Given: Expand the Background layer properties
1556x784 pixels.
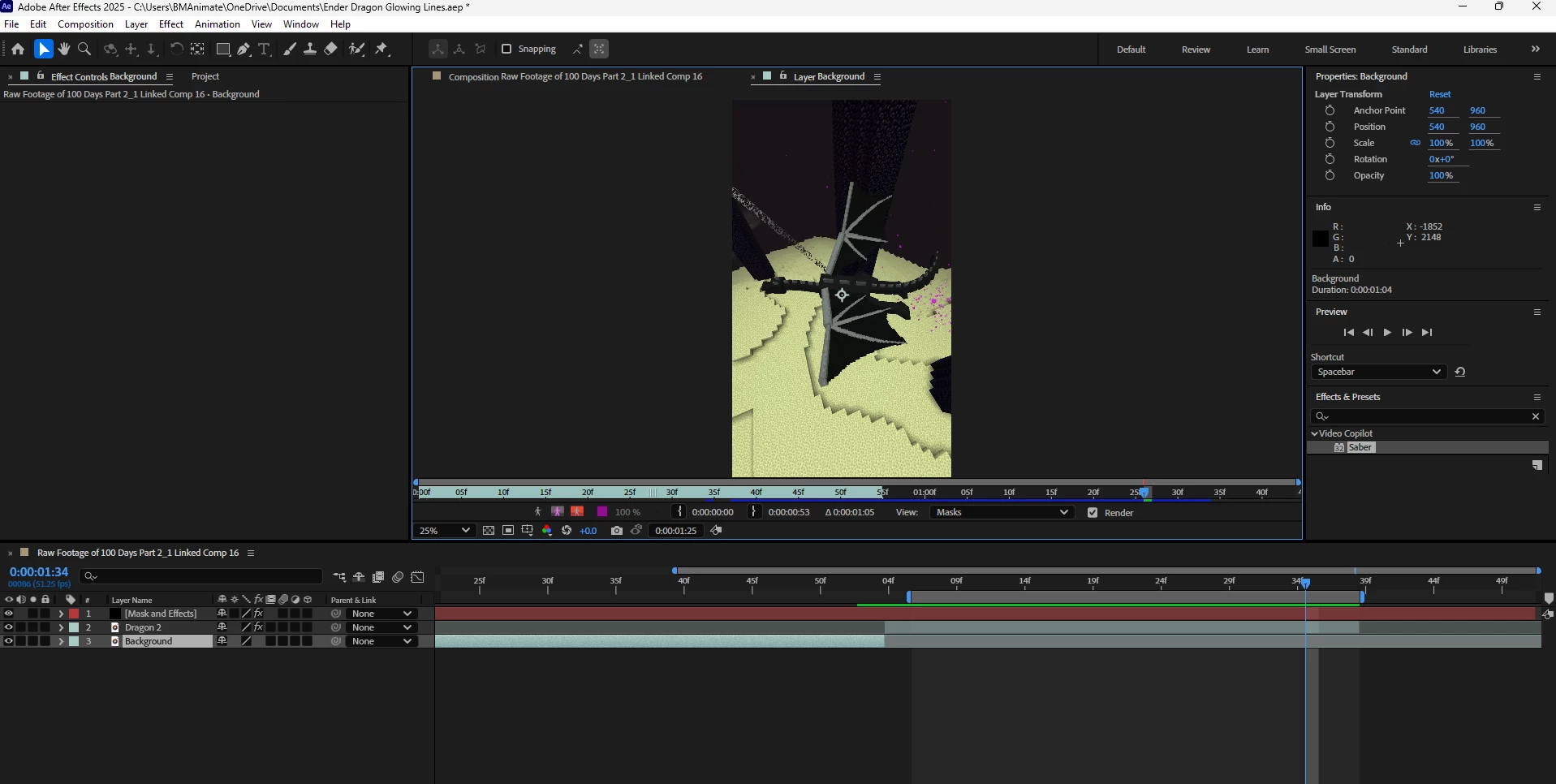Looking at the screenshot, I should tap(61, 641).
